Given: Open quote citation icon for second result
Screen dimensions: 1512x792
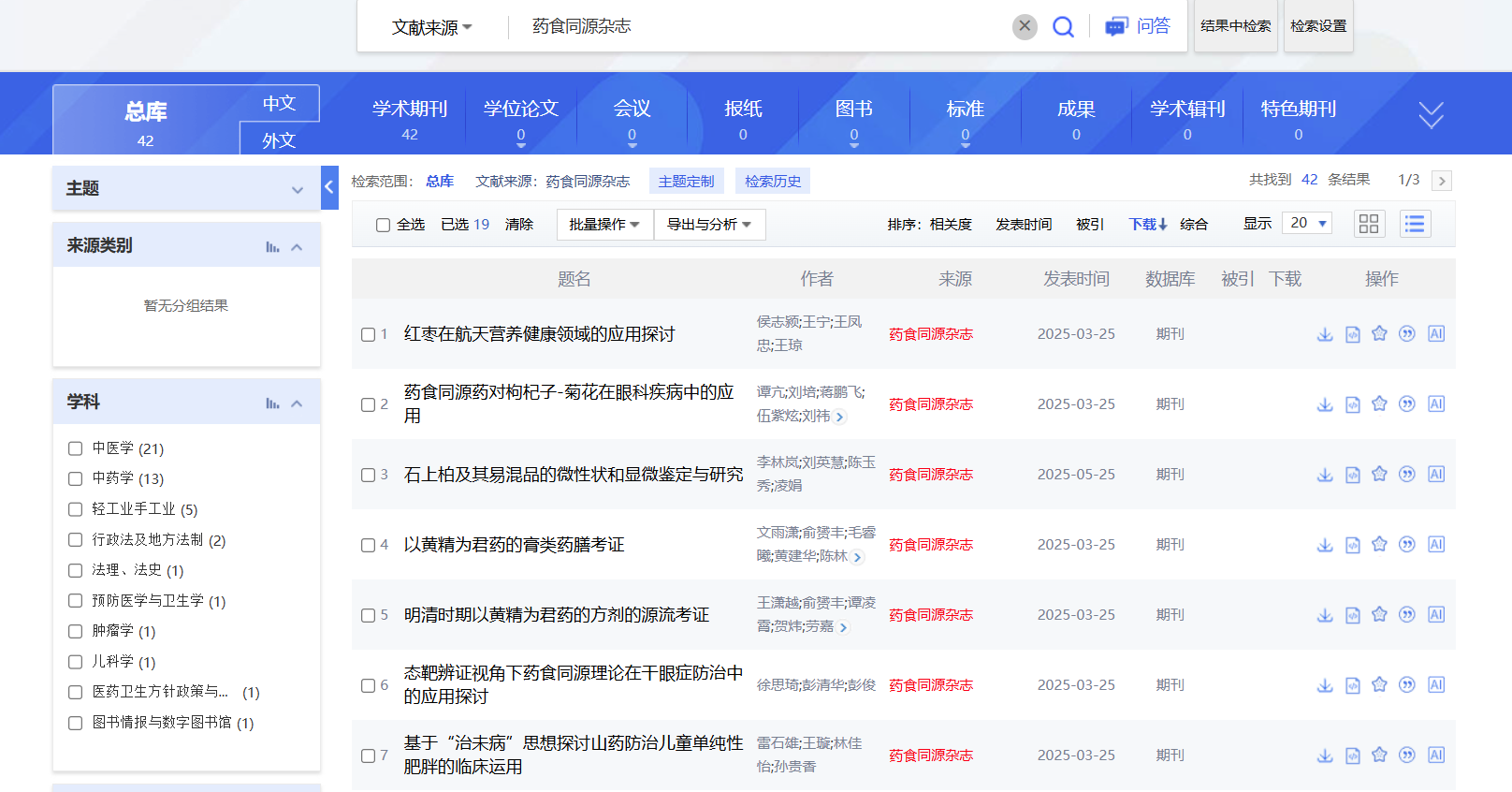Looking at the screenshot, I should (x=1406, y=403).
